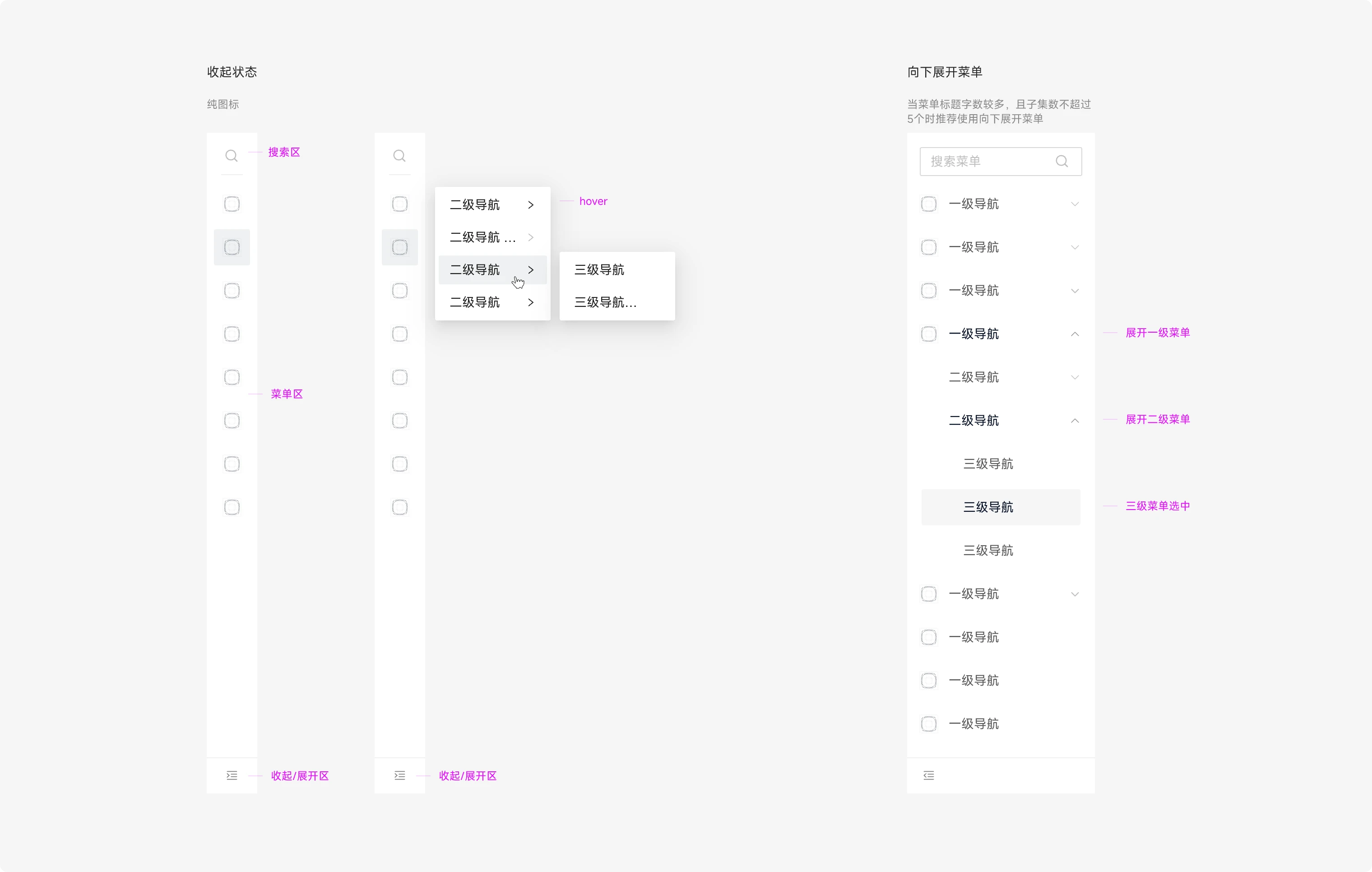1372x872 pixels.
Task: Click magnifier icon inside 搜索菜单 field
Action: click(x=1061, y=161)
